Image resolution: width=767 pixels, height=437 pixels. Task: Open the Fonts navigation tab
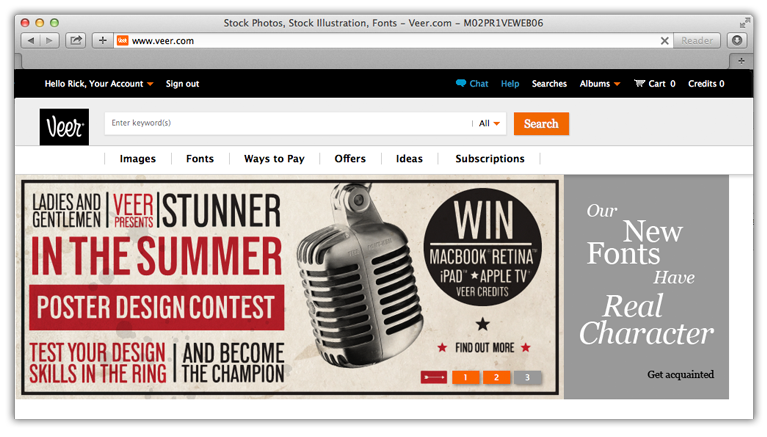pos(200,159)
